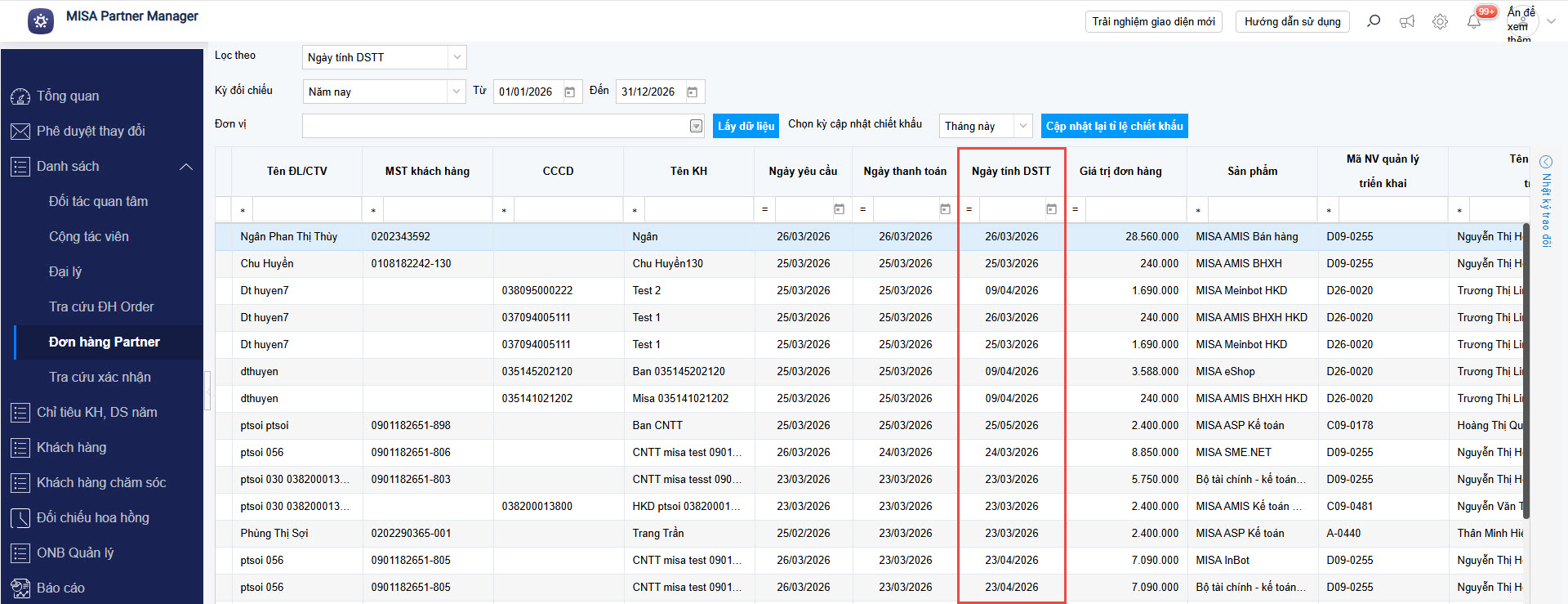The height and width of the screenshot is (604, 1568).
Task: Expand the Lọc theo dropdown
Action: click(457, 57)
